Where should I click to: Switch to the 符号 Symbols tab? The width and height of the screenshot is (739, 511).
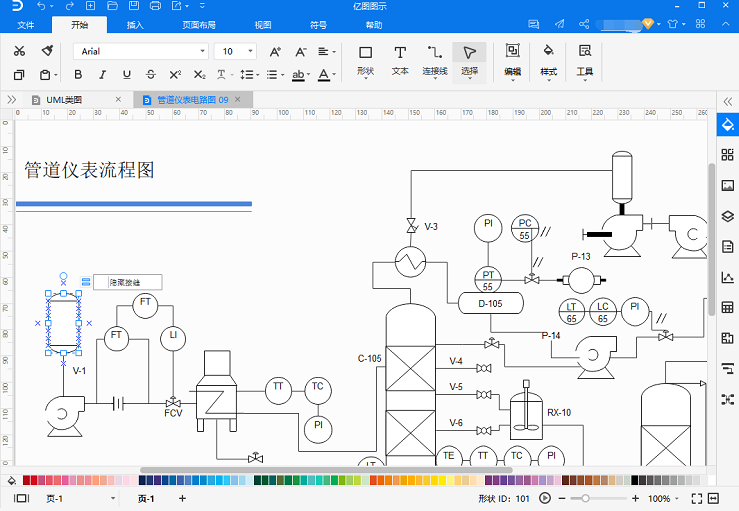click(x=318, y=25)
